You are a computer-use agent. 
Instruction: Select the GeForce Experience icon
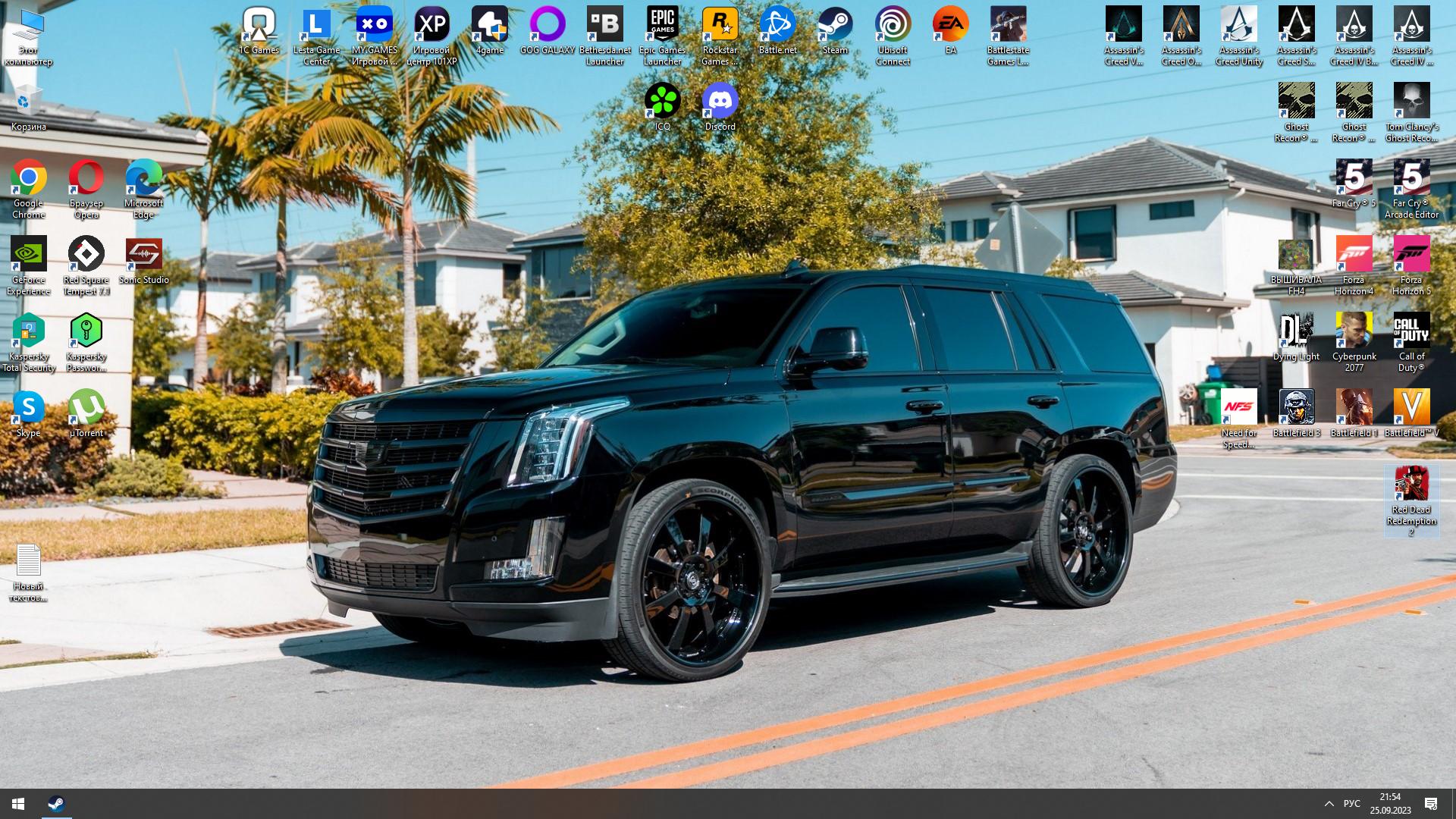[x=28, y=255]
